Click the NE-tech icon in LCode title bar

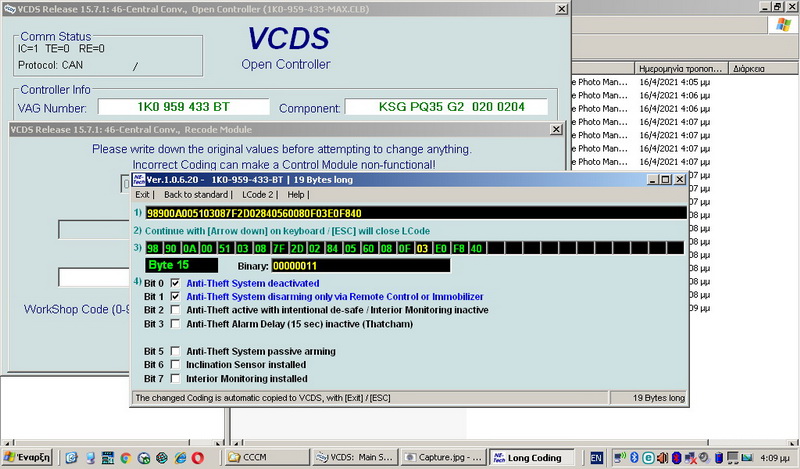(139, 179)
